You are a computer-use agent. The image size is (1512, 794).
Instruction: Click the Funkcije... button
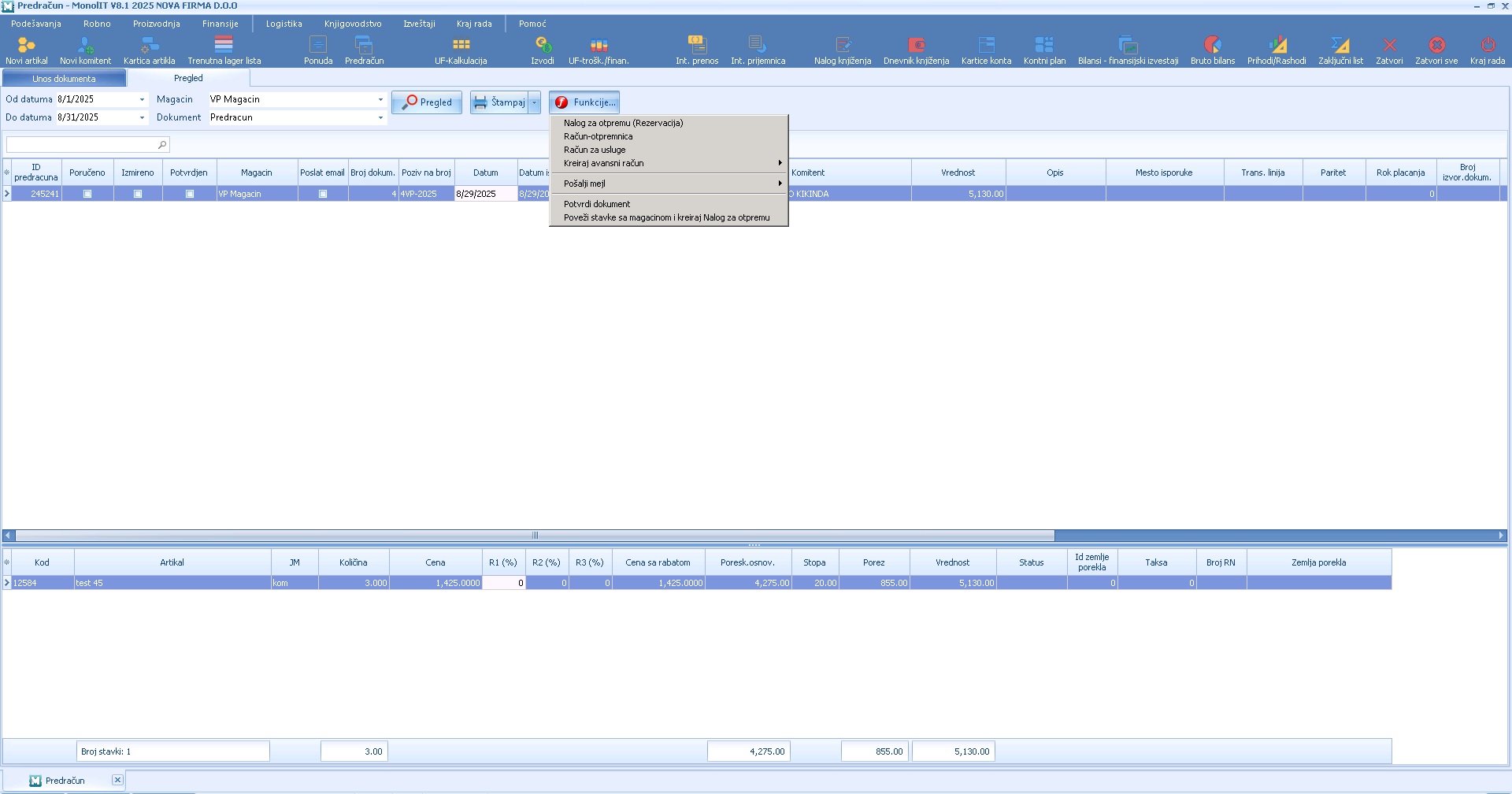point(584,102)
